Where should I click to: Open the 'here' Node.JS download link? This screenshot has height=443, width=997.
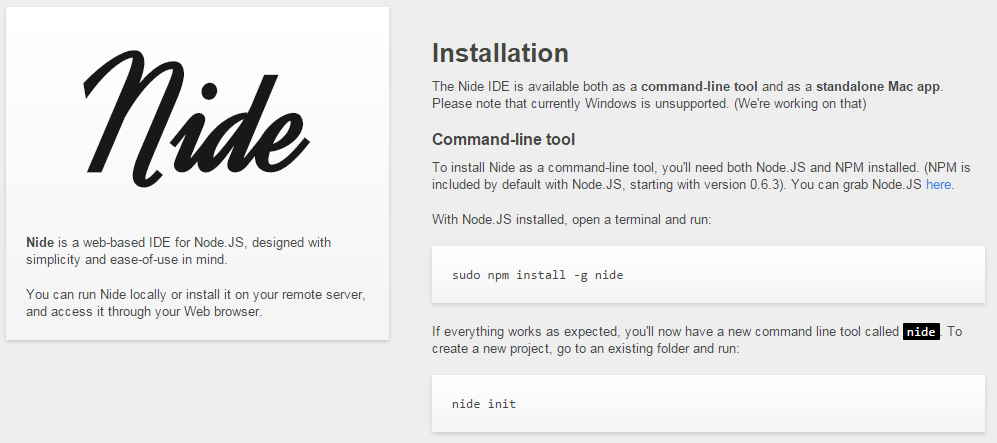point(939,185)
